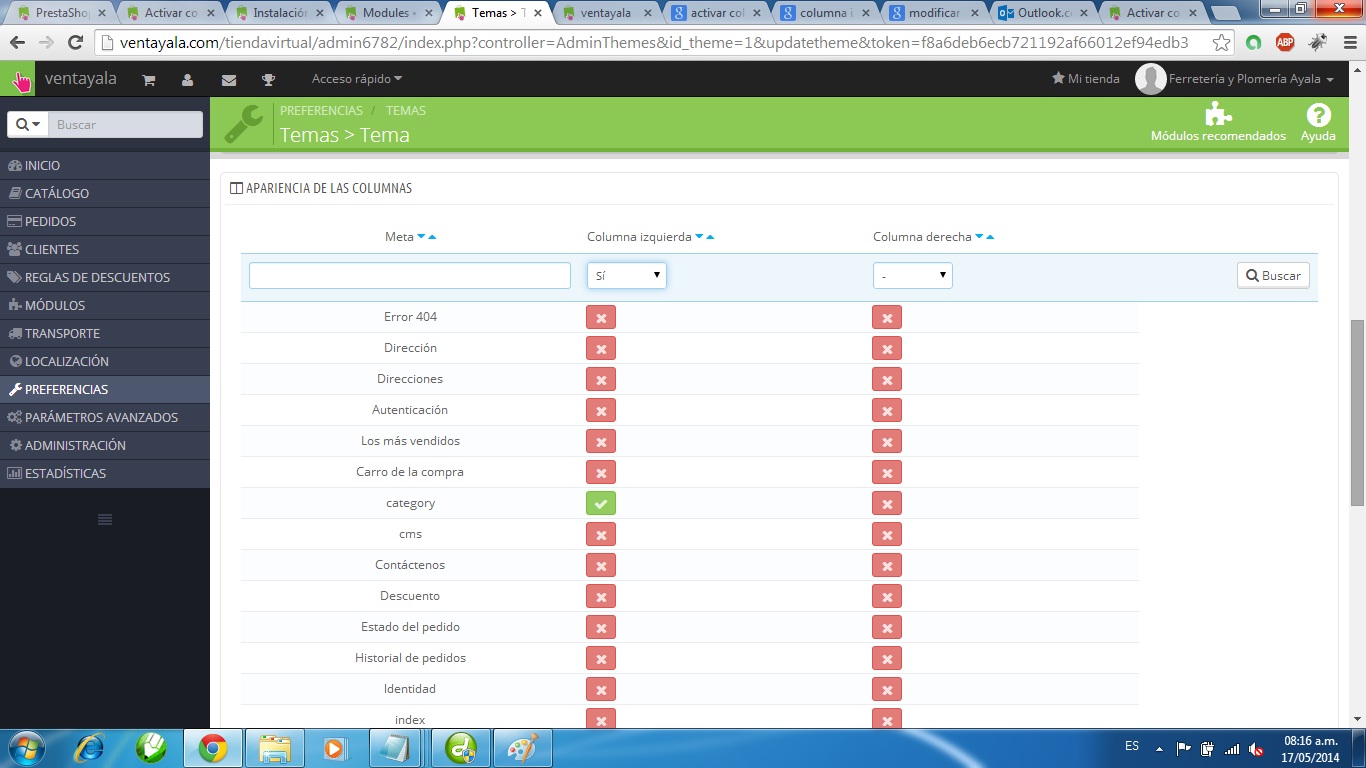Open Windows Start button
Viewport: 1366px width, 768px height.
coord(27,748)
